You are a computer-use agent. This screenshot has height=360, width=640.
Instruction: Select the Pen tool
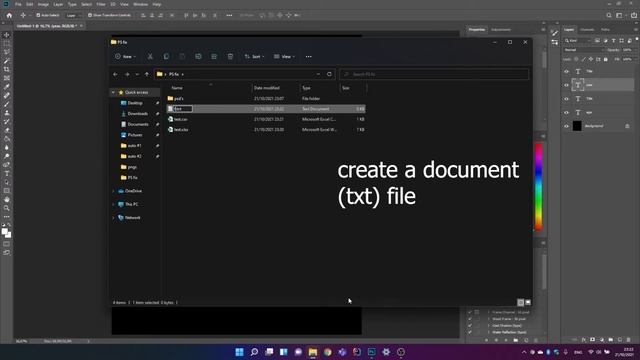7,165
